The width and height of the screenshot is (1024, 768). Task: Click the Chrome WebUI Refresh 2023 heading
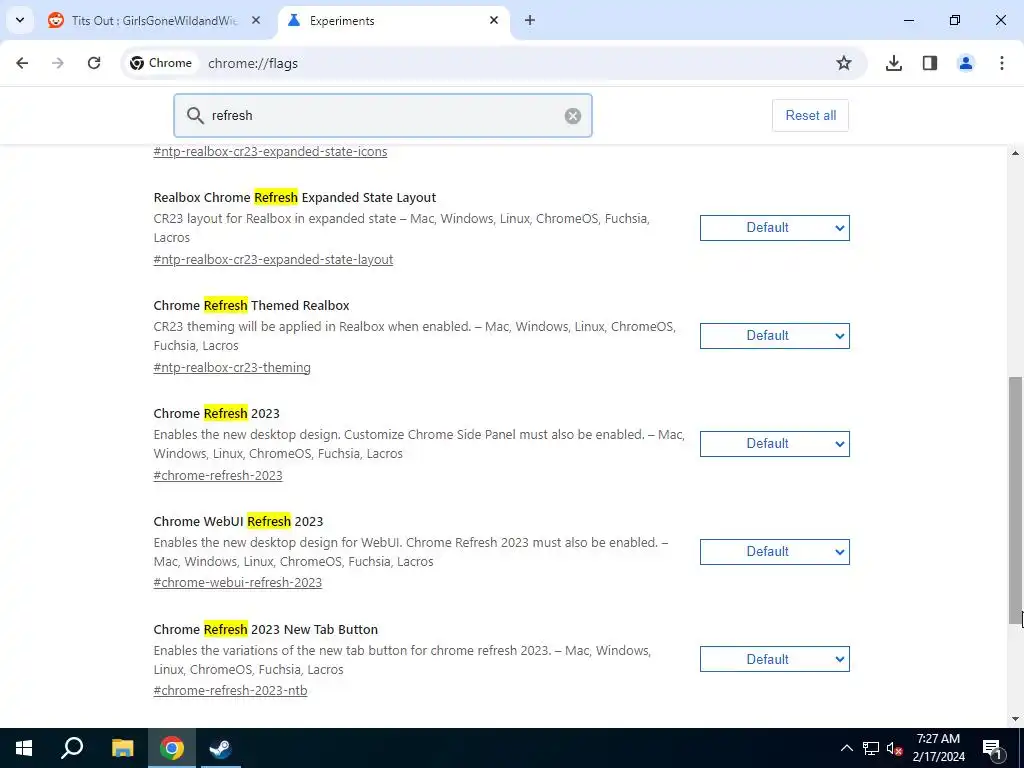tap(238, 521)
